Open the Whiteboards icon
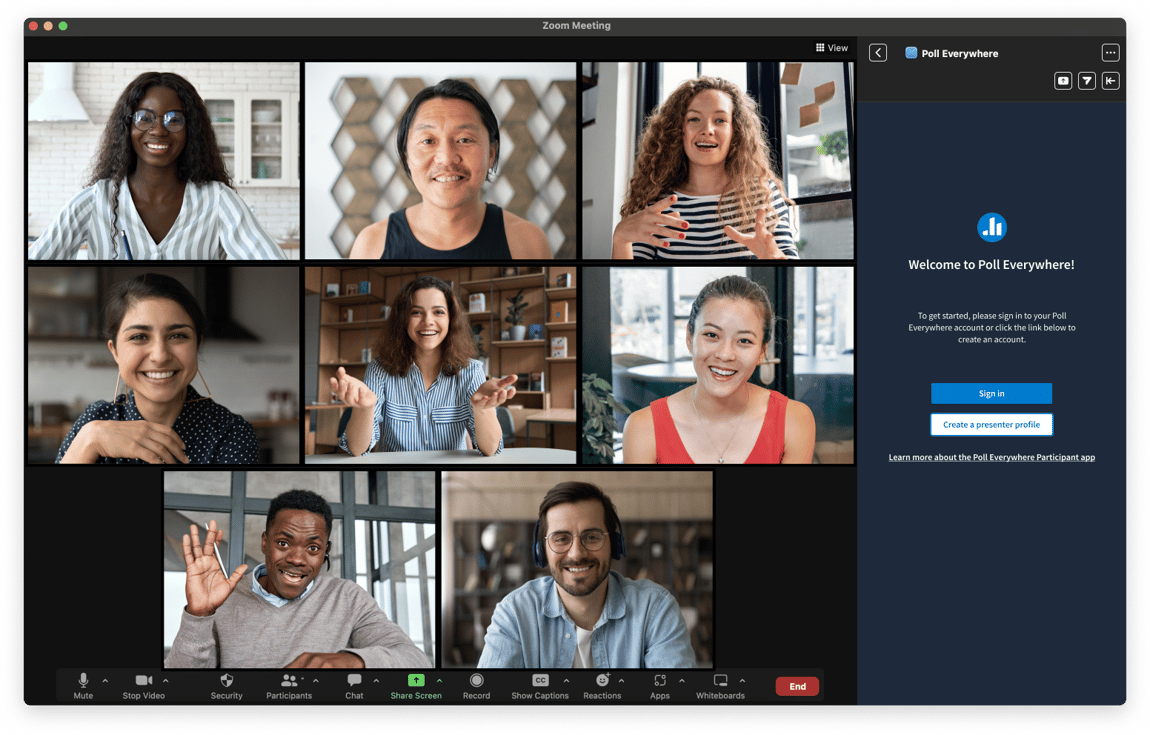This screenshot has height=735, width=1150. (720, 681)
